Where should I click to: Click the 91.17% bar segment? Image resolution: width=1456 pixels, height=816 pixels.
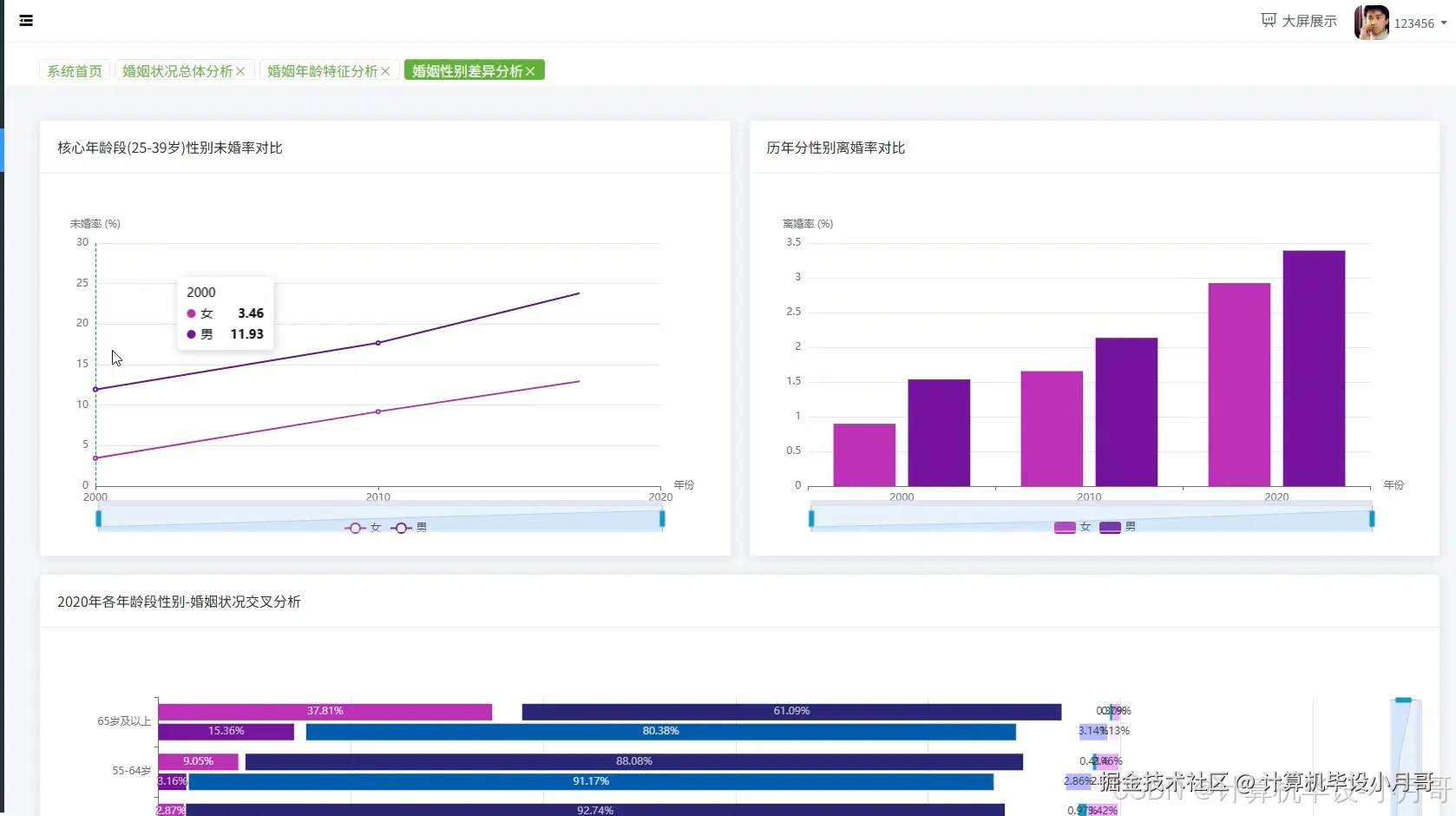(x=591, y=782)
